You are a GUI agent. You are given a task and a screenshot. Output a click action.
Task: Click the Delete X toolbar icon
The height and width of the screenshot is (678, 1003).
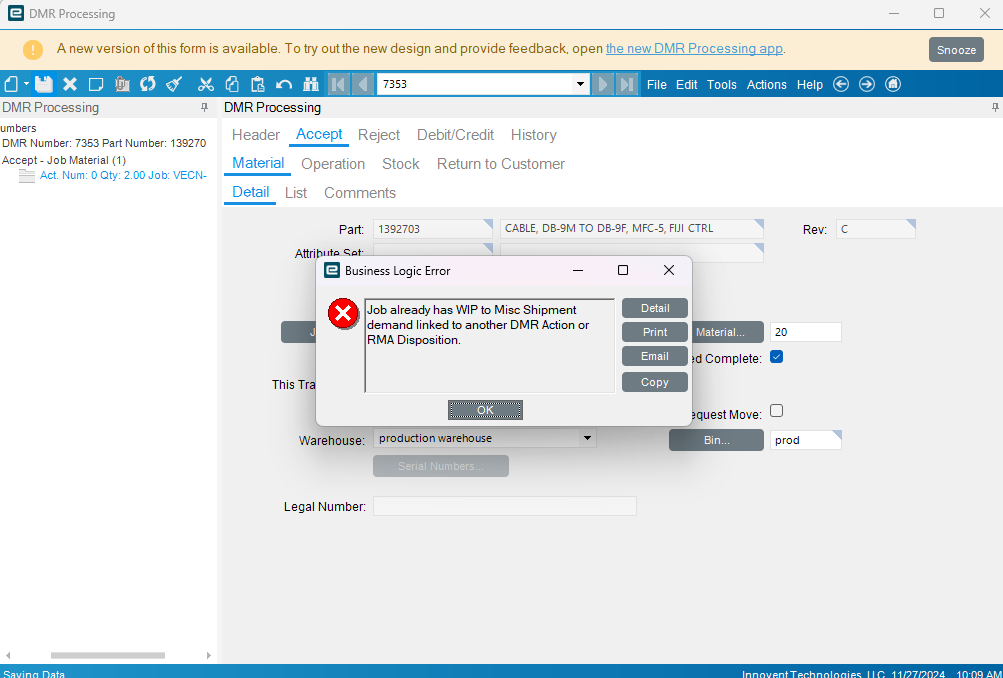coord(70,84)
